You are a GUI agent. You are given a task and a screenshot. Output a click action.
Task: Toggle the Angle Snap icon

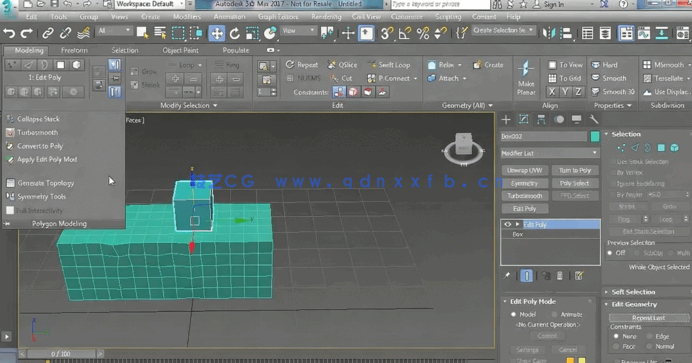click(405, 33)
